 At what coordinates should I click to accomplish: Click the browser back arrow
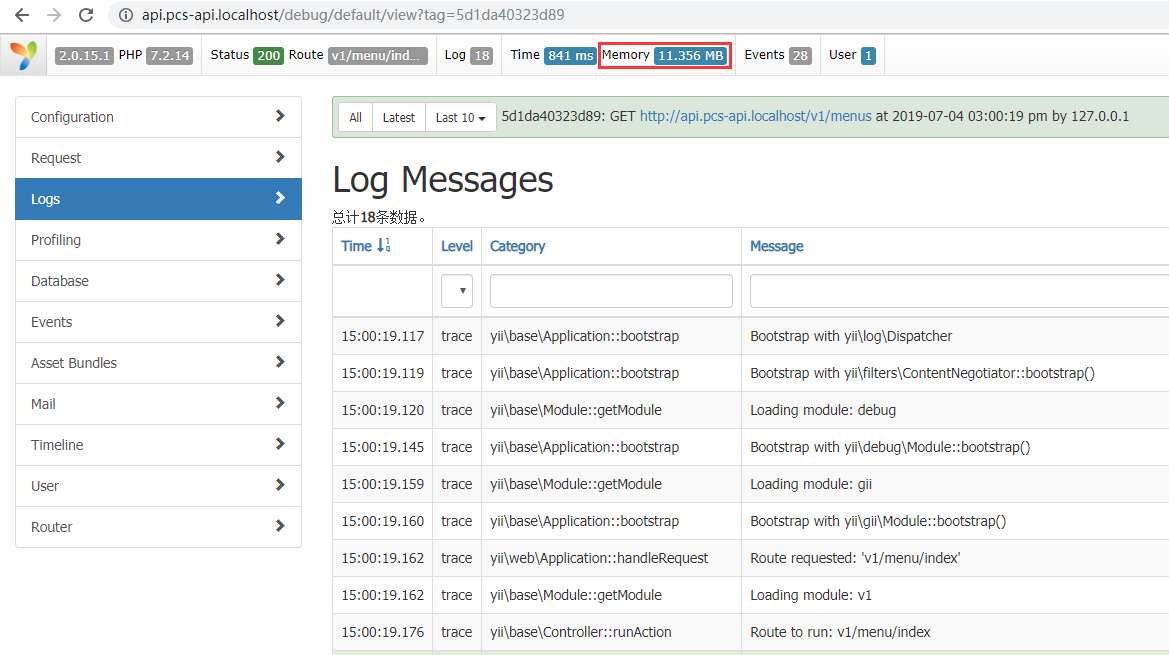click(22, 15)
